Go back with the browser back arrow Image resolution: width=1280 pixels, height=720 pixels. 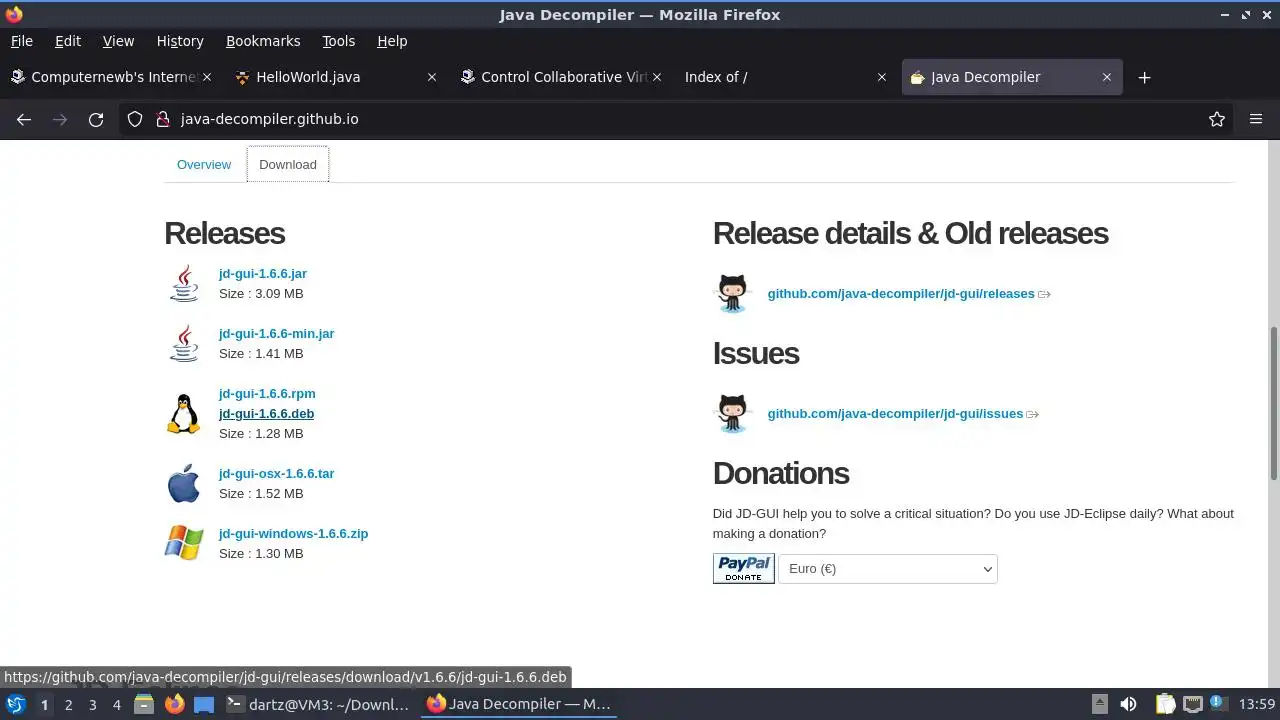pos(24,119)
